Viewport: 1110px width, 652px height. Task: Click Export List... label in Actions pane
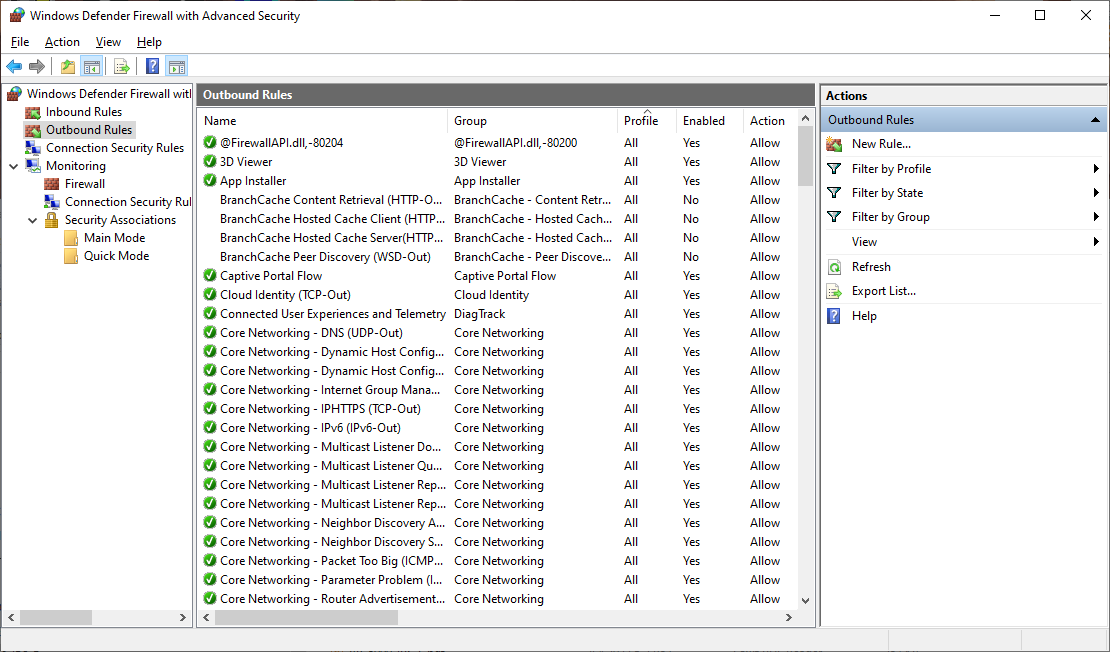pyautogui.click(x=883, y=291)
